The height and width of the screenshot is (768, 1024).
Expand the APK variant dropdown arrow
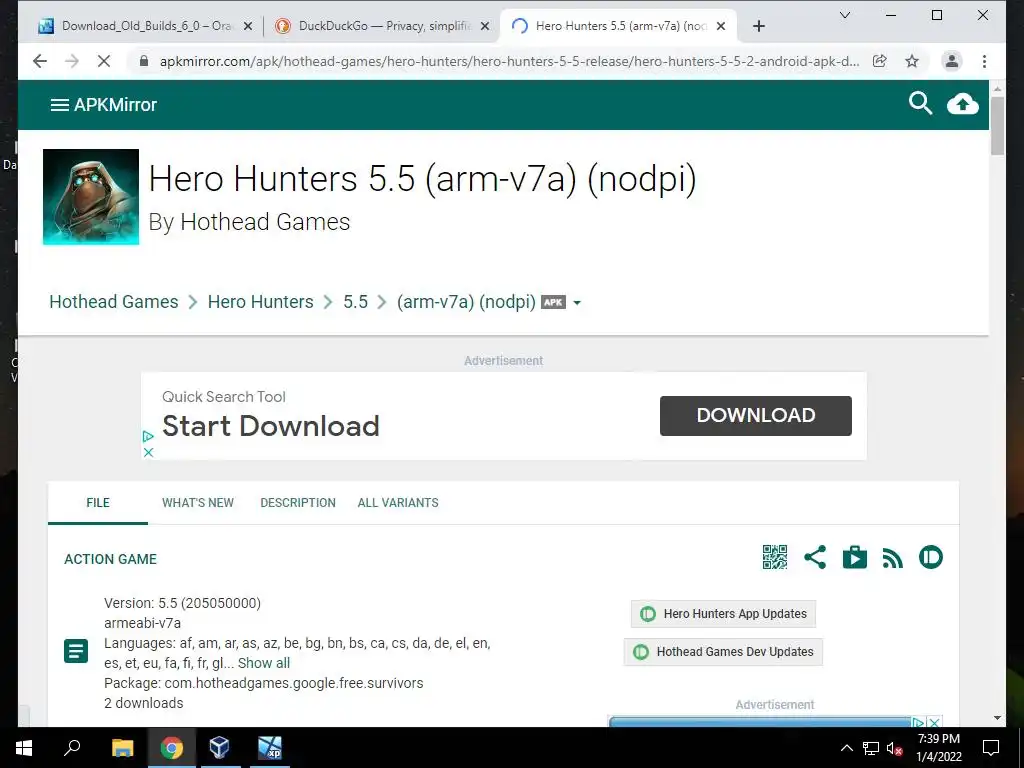tap(577, 303)
